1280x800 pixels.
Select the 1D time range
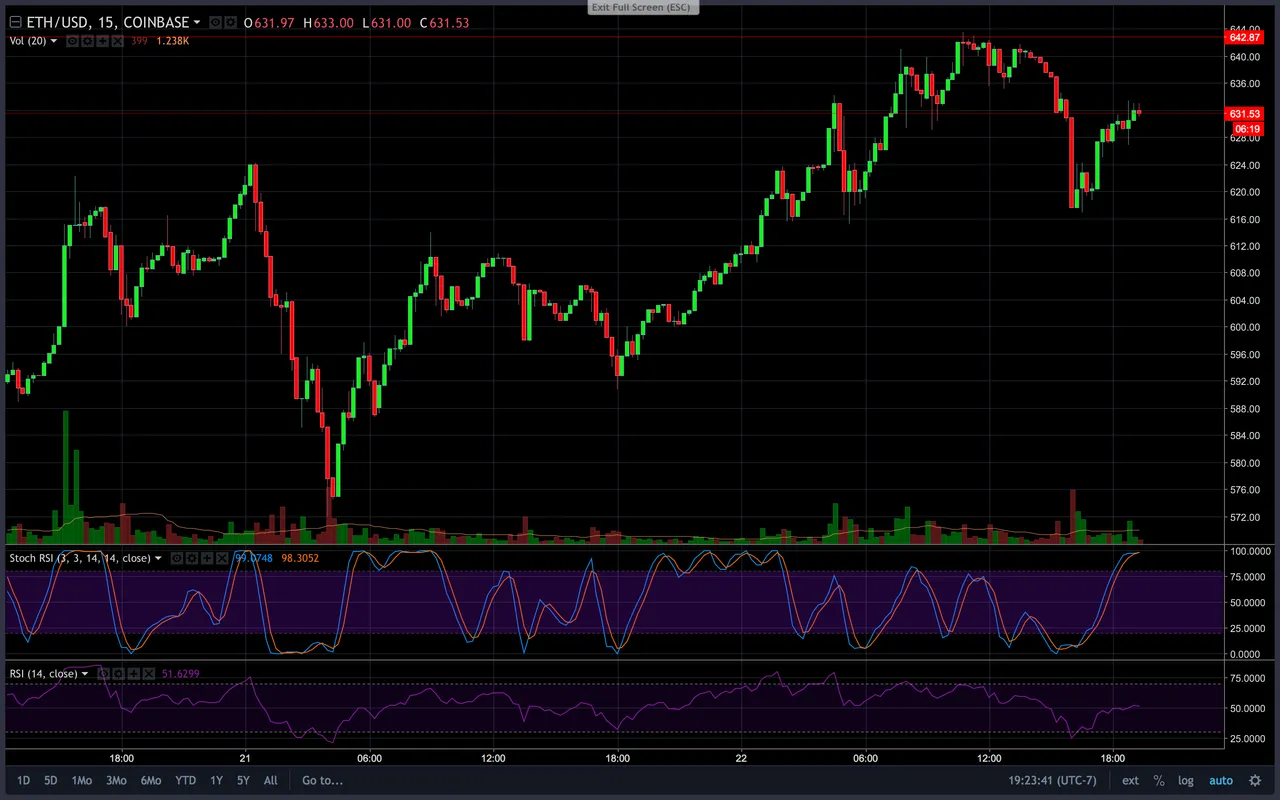click(23, 780)
